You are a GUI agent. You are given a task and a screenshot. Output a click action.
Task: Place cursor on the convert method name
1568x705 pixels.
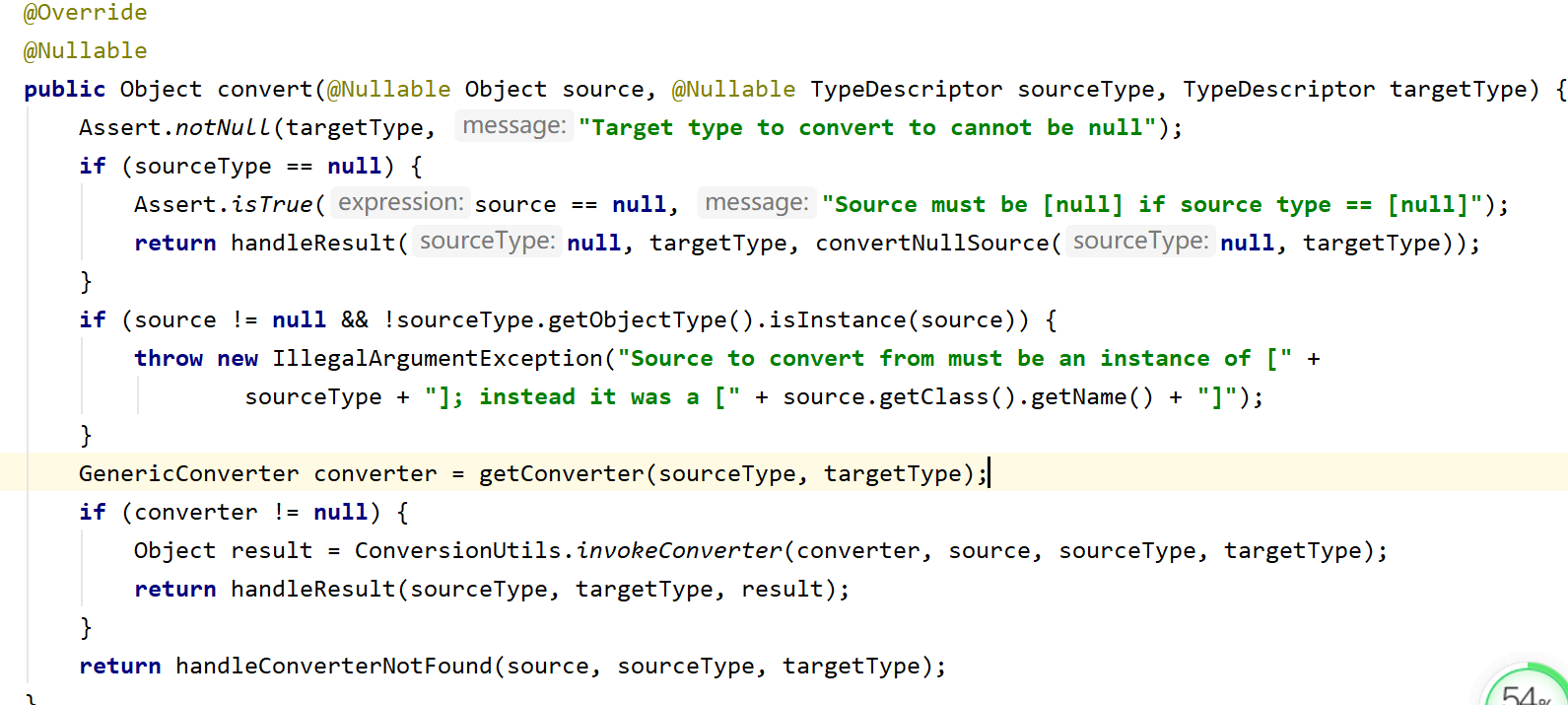(265, 90)
